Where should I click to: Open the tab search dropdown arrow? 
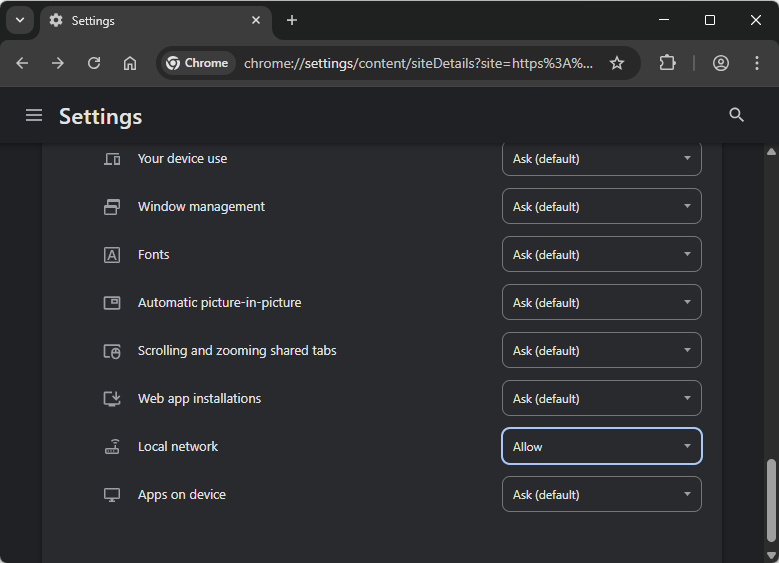point(19,20)
